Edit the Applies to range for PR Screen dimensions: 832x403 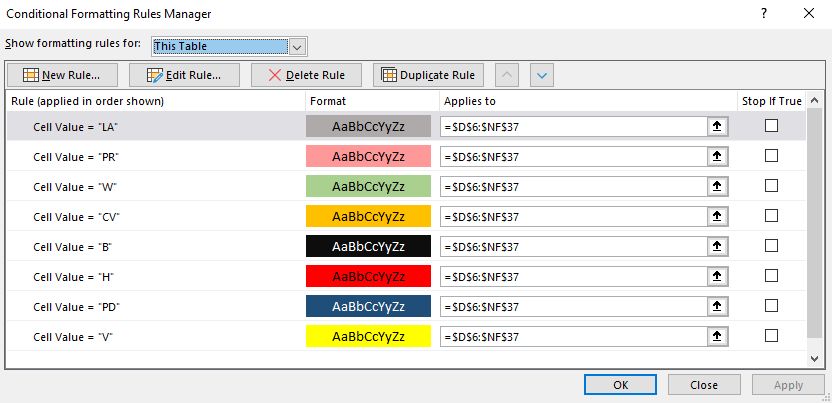pos(574,157)
